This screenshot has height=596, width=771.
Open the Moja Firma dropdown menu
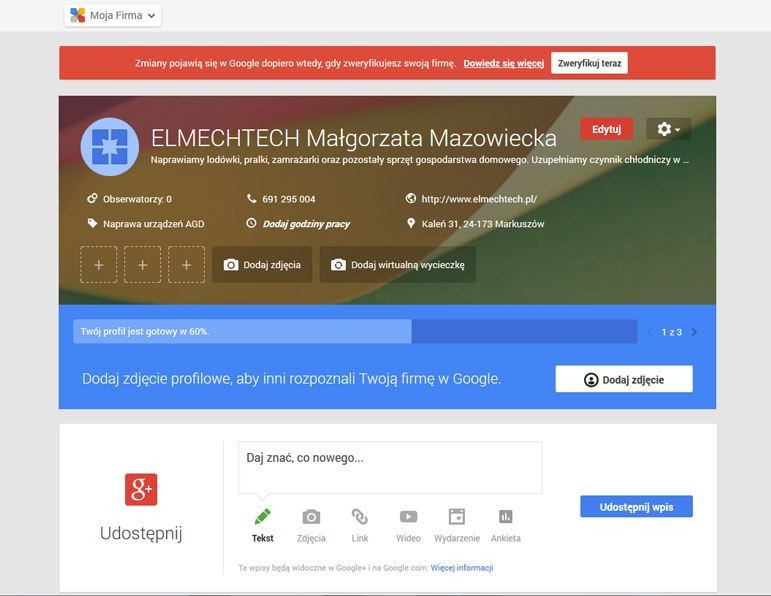pyautogui.click(x=113, y=16)
